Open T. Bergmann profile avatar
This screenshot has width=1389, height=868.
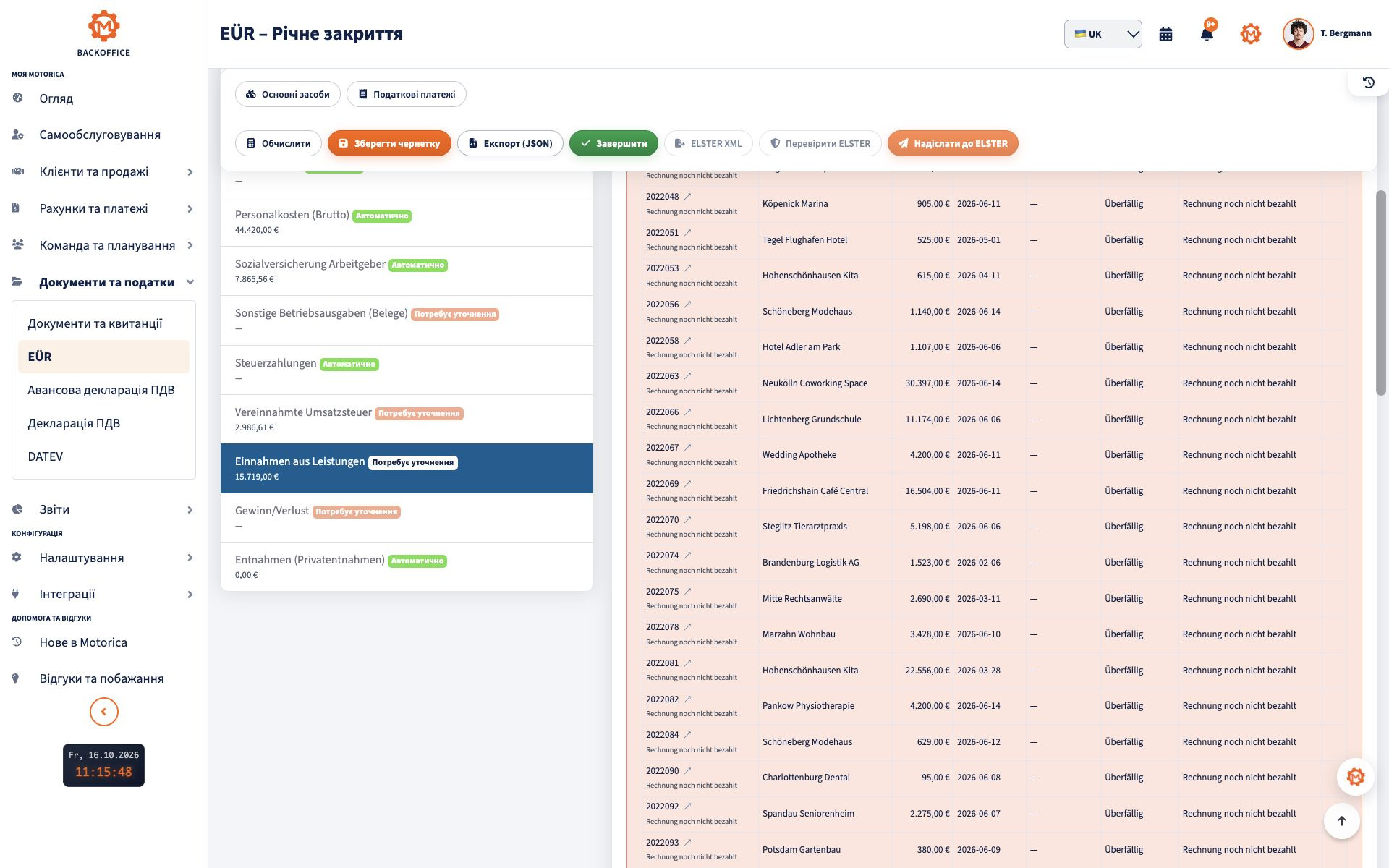pyautogui.click(x=1298, y=34)
